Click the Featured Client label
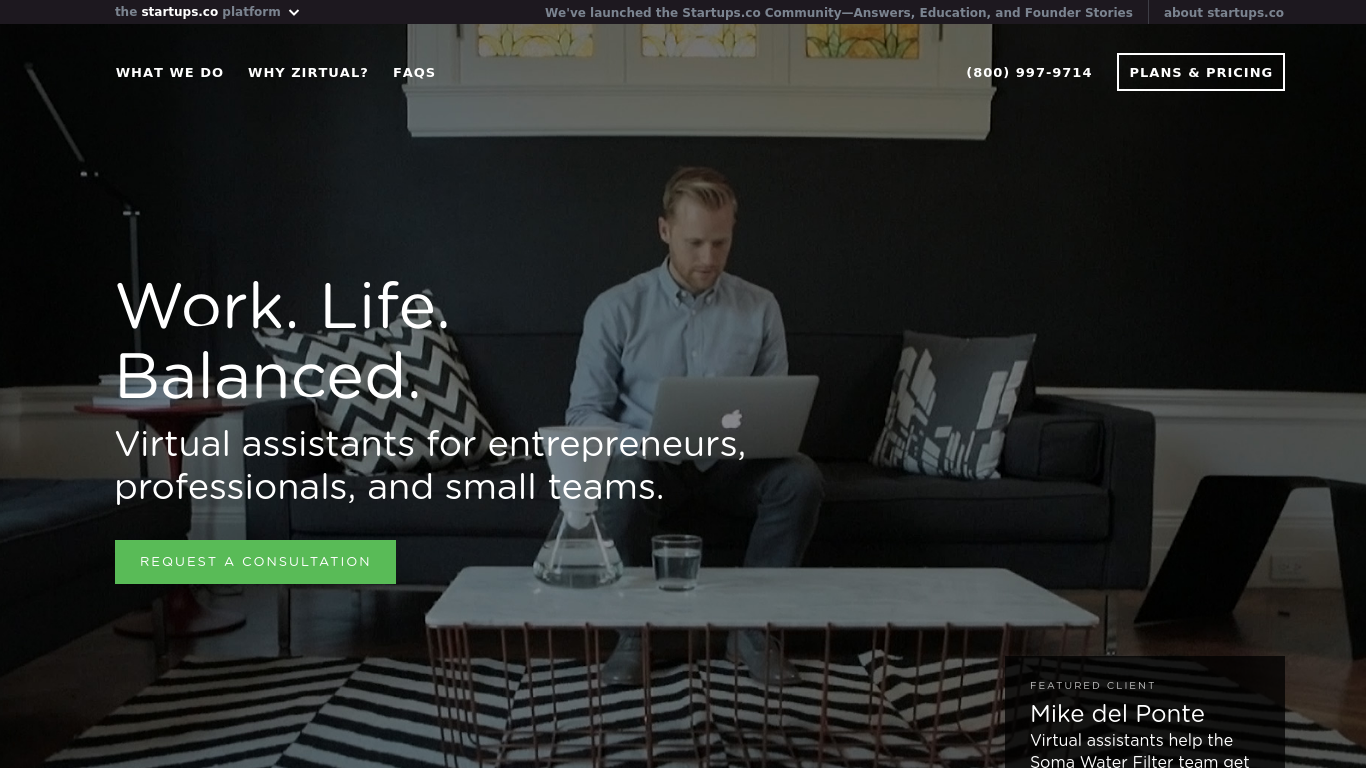Screen dimensions: 1366x768 1093,686
